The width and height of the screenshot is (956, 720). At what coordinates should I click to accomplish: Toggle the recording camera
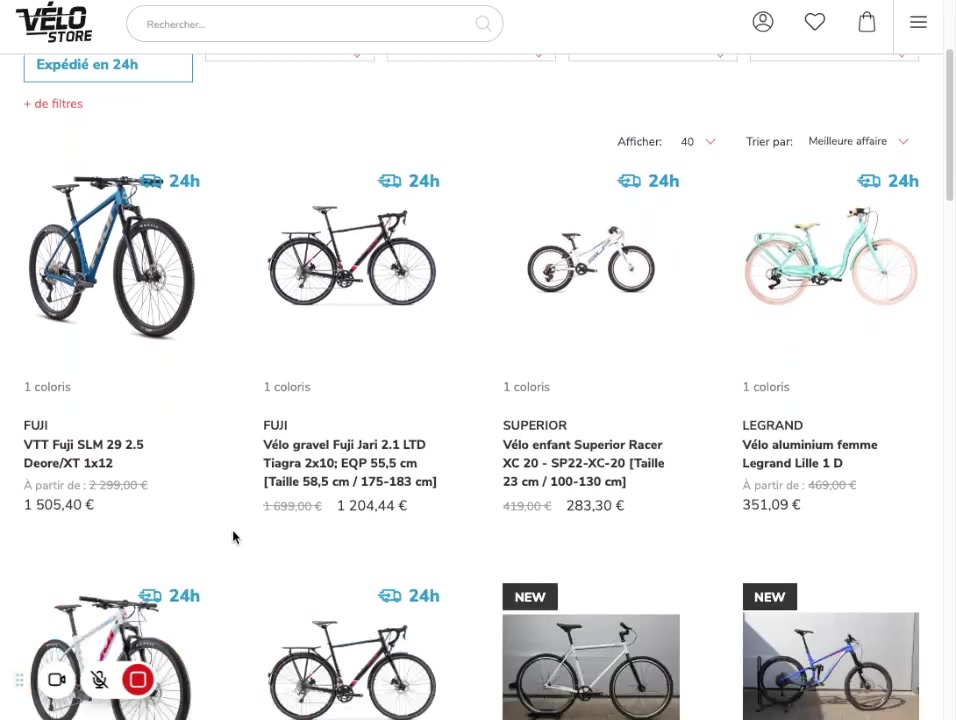tap(57, 680)
